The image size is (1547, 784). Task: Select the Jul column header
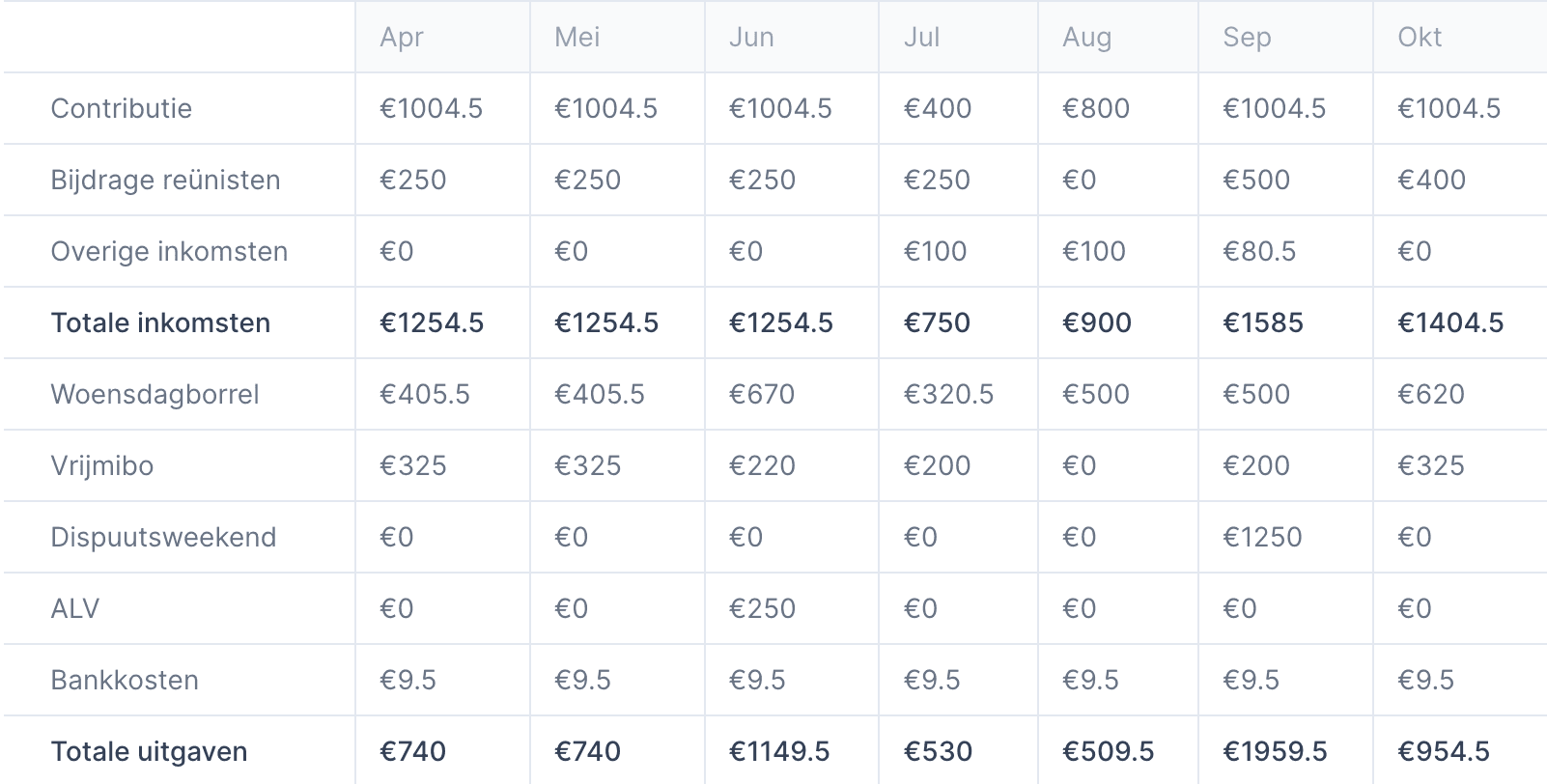coord(921,37)
